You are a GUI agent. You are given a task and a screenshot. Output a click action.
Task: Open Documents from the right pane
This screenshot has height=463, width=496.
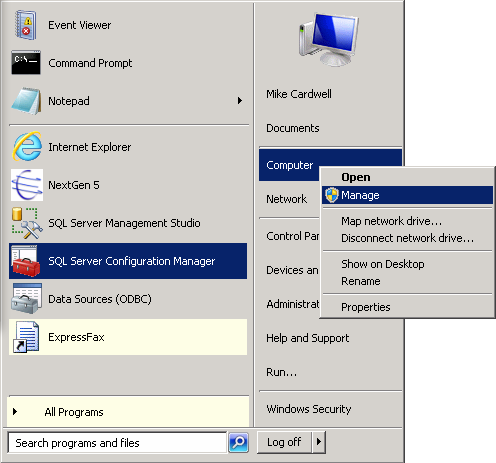pyautogui.click(x=293, y=128)
